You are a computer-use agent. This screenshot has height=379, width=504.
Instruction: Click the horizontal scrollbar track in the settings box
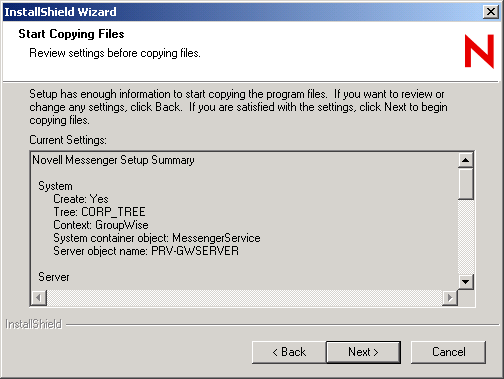244,297
